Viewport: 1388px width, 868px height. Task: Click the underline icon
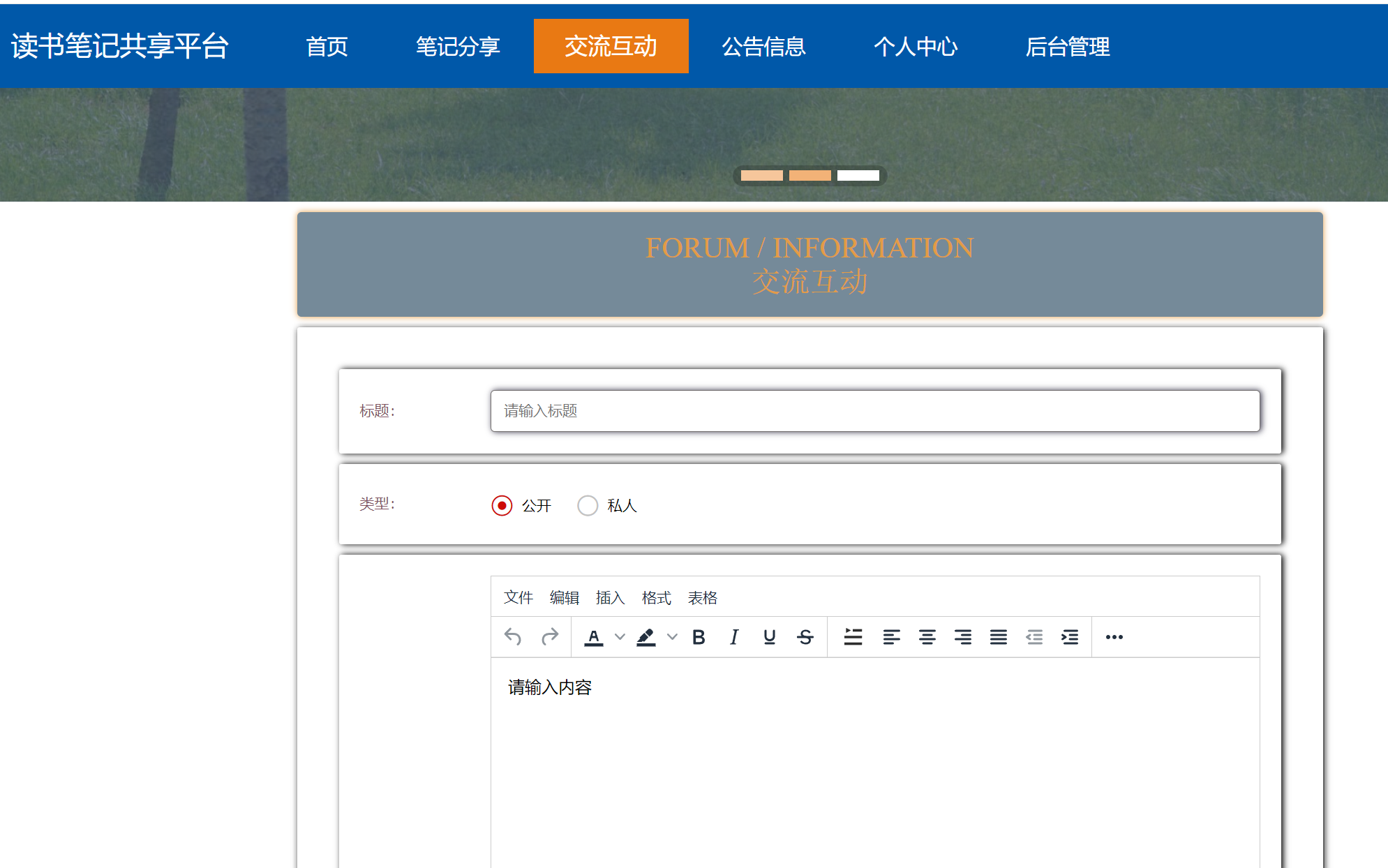(769, 636)
